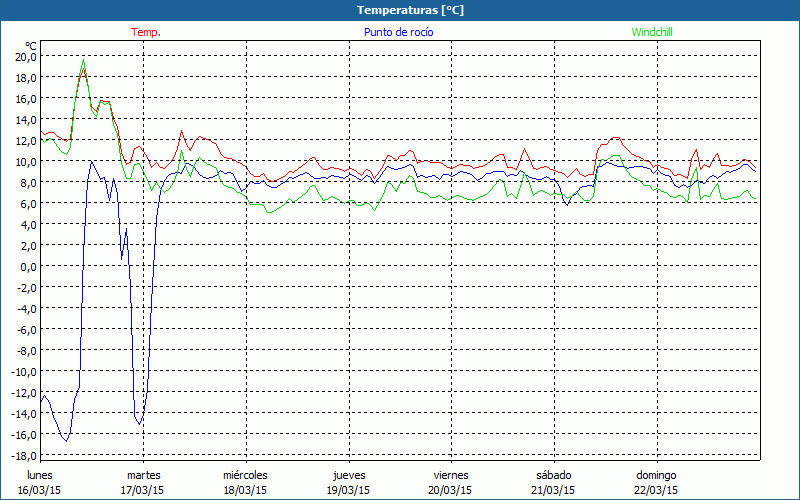
Task: Click the 10,0 y-axis value label
Action: click(26, 162)
